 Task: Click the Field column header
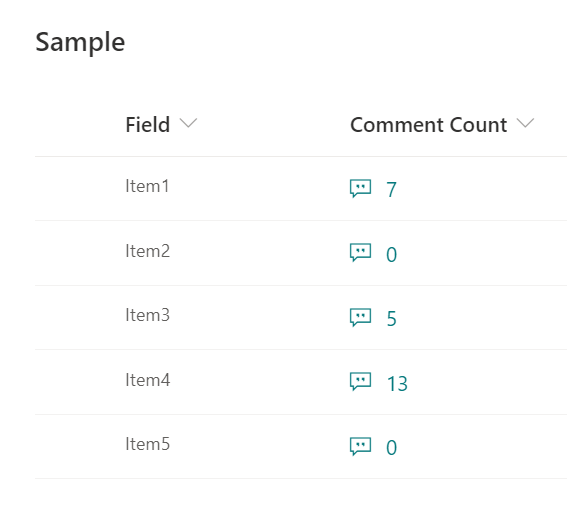click(x=148, y=125)
